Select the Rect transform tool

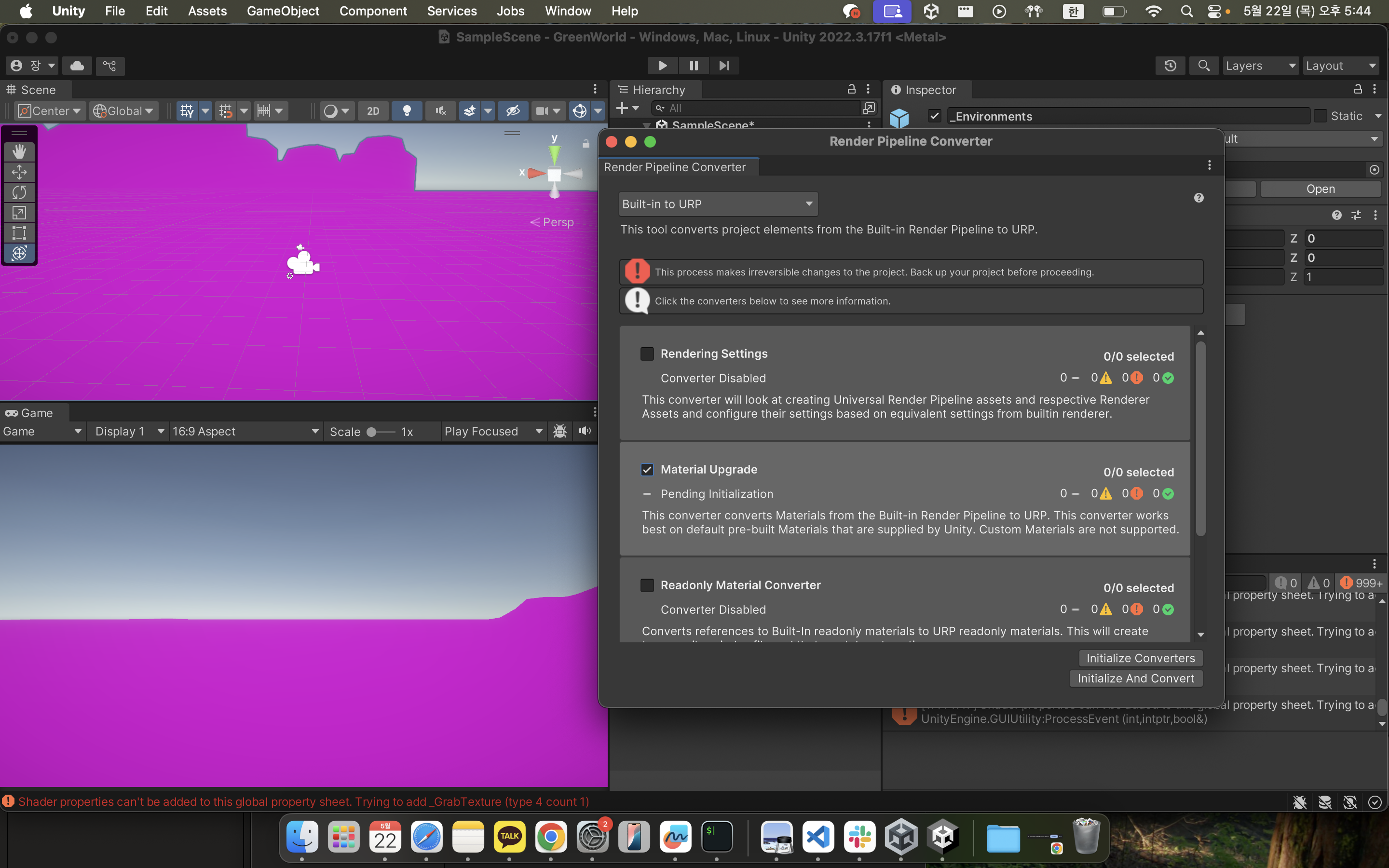click(x=19, y=233)
